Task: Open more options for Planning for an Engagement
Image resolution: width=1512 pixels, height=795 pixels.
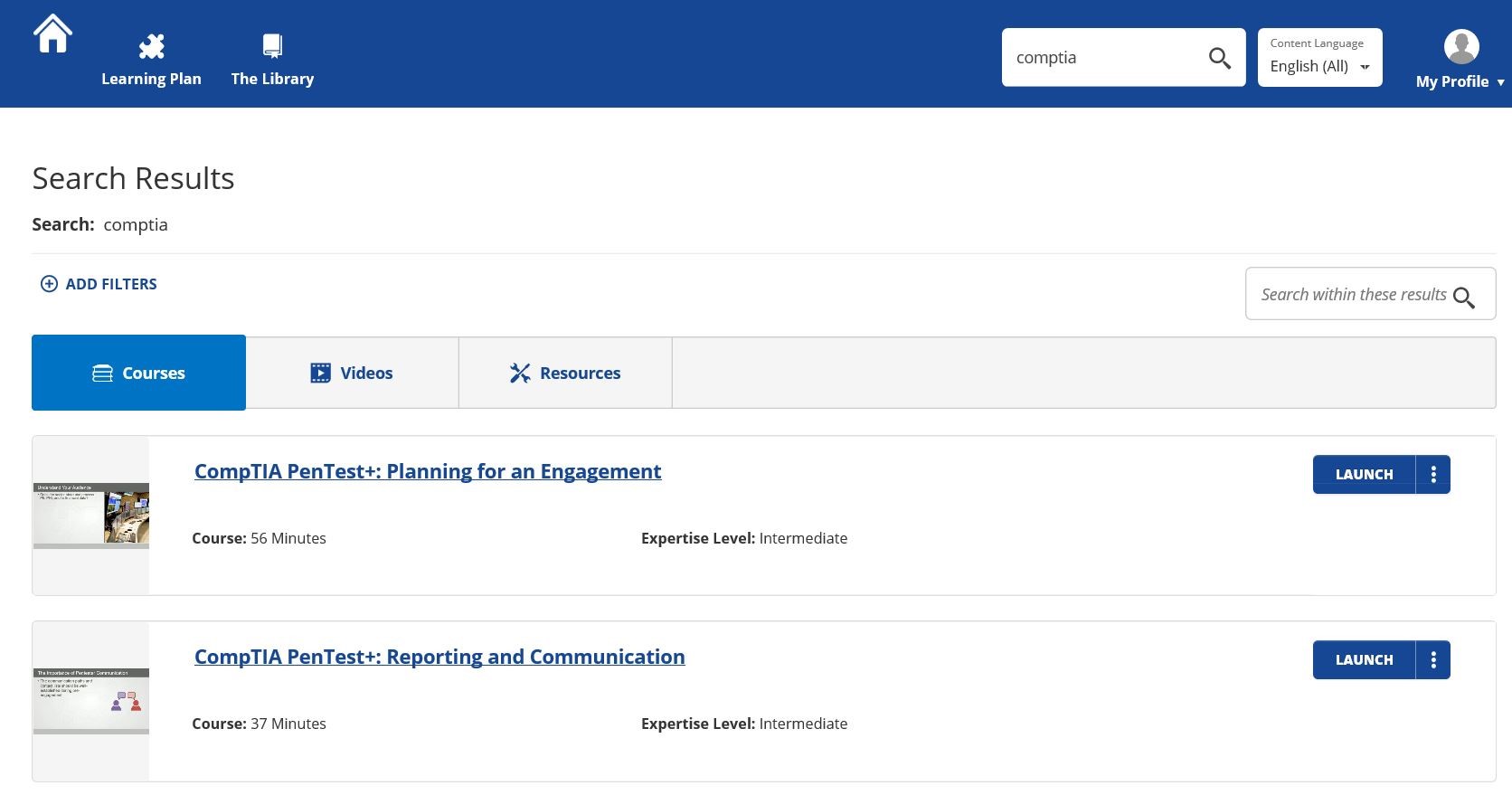Action: pyautogui.click(x=1433, y=475)
